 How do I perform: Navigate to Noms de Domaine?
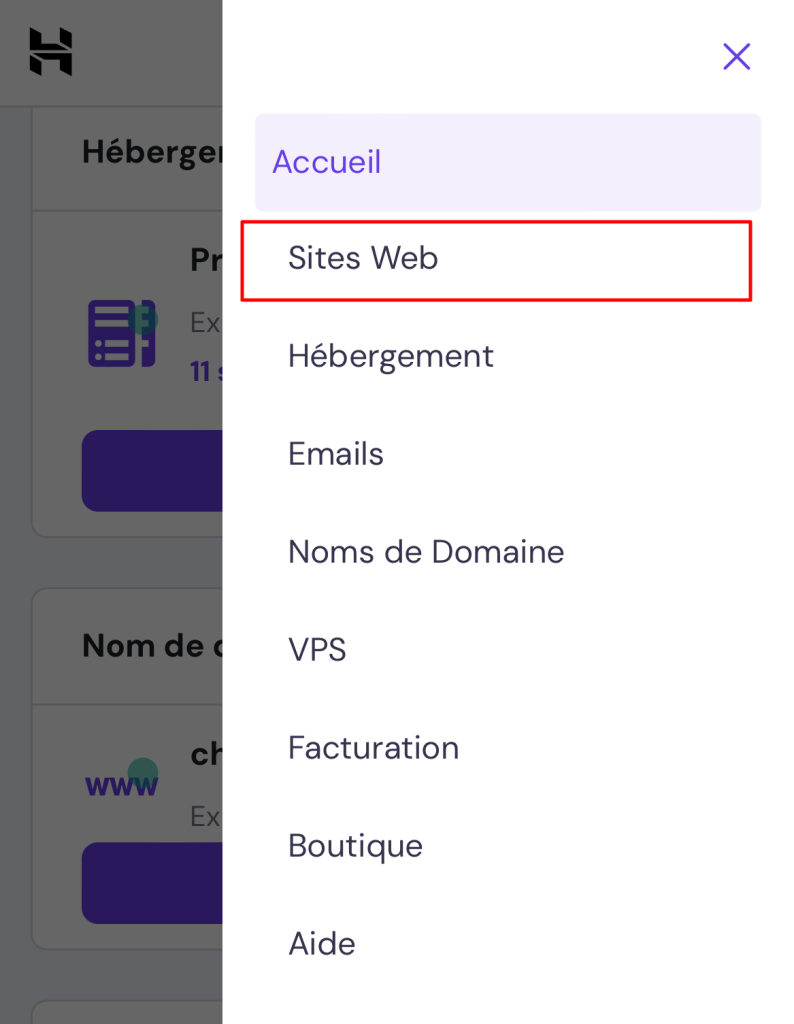(x=426, y=552)
